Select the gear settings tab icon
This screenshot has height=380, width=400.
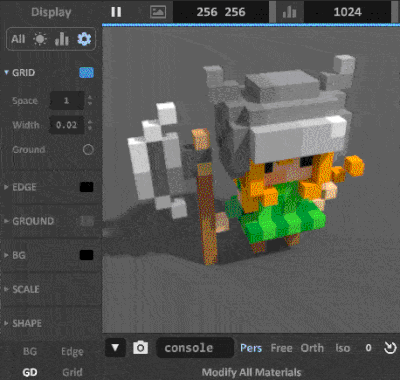click(84, 39)
